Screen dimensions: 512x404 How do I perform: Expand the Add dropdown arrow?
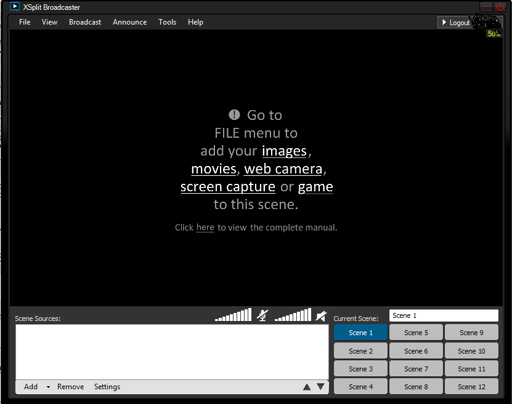pyautogui.click(x=48, y=387)
